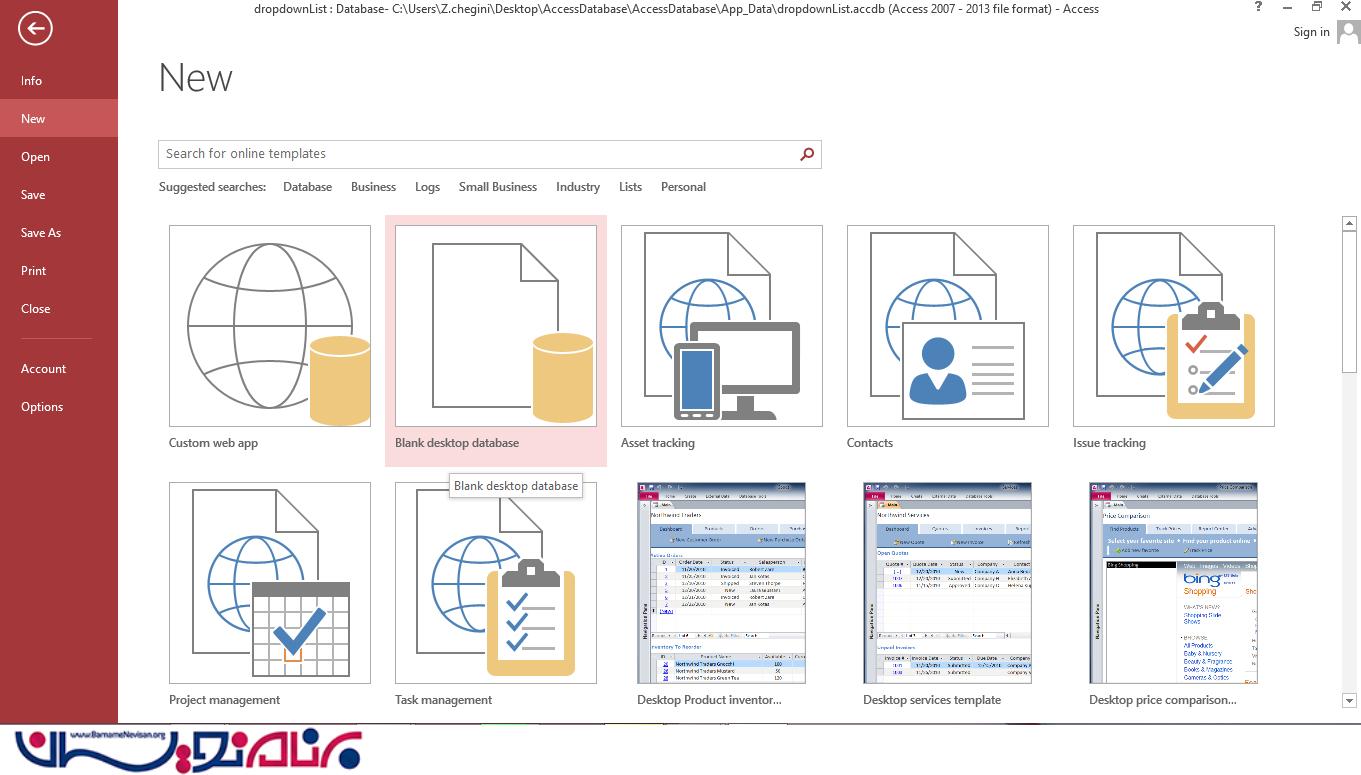Go back using the circled arrow

coord(35,29)
